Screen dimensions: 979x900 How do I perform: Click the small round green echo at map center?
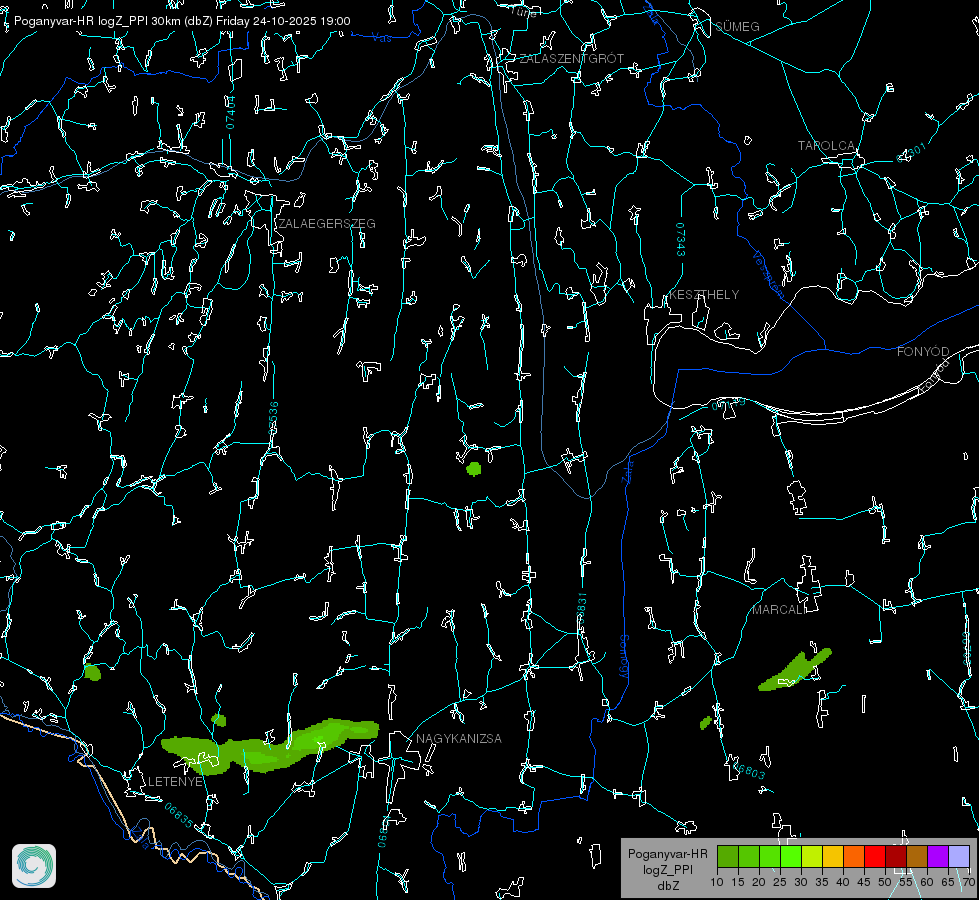[474, 468]
